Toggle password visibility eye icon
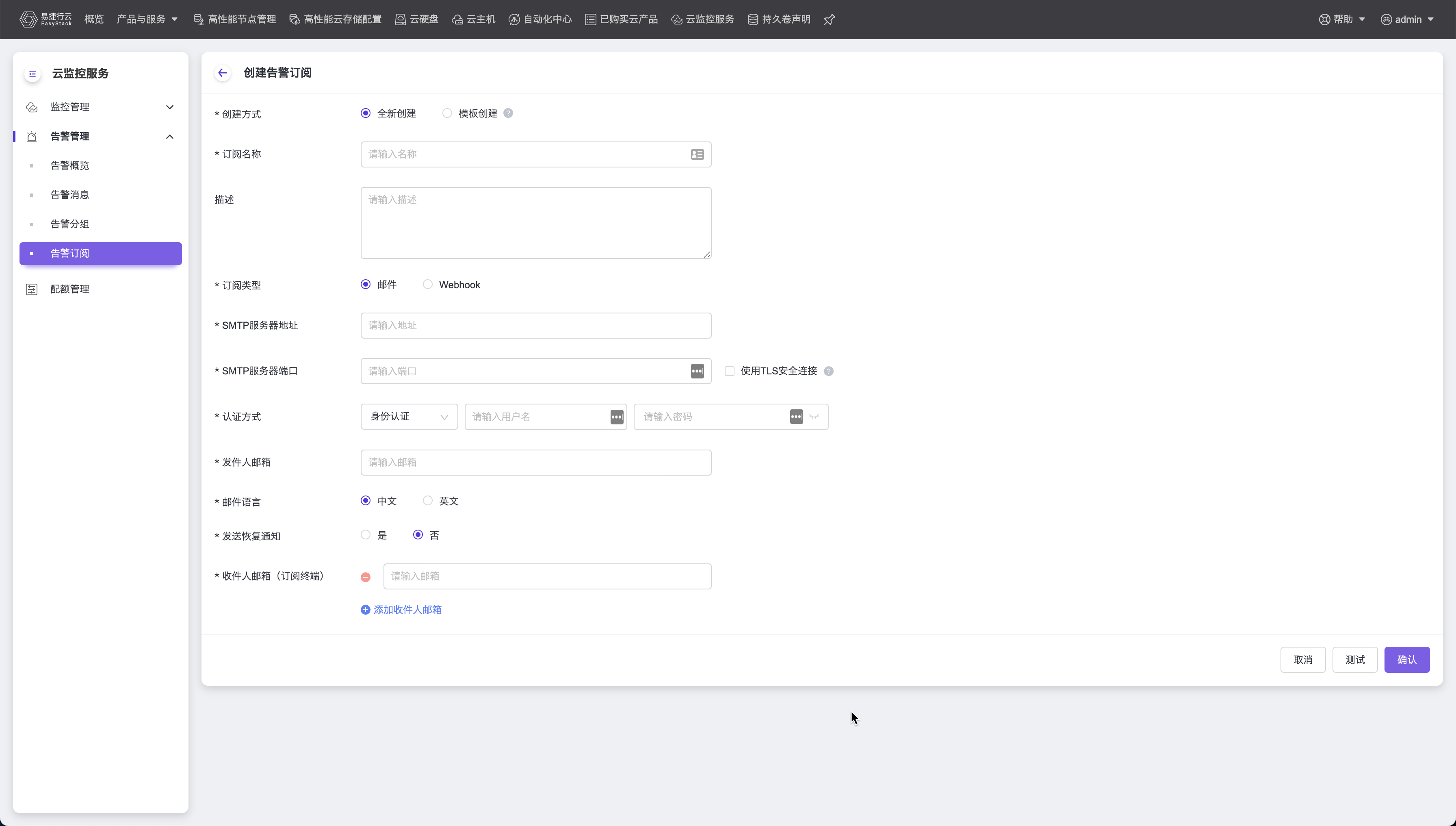The width and height of the screenshot is (1456, 826). click(814, 417)
